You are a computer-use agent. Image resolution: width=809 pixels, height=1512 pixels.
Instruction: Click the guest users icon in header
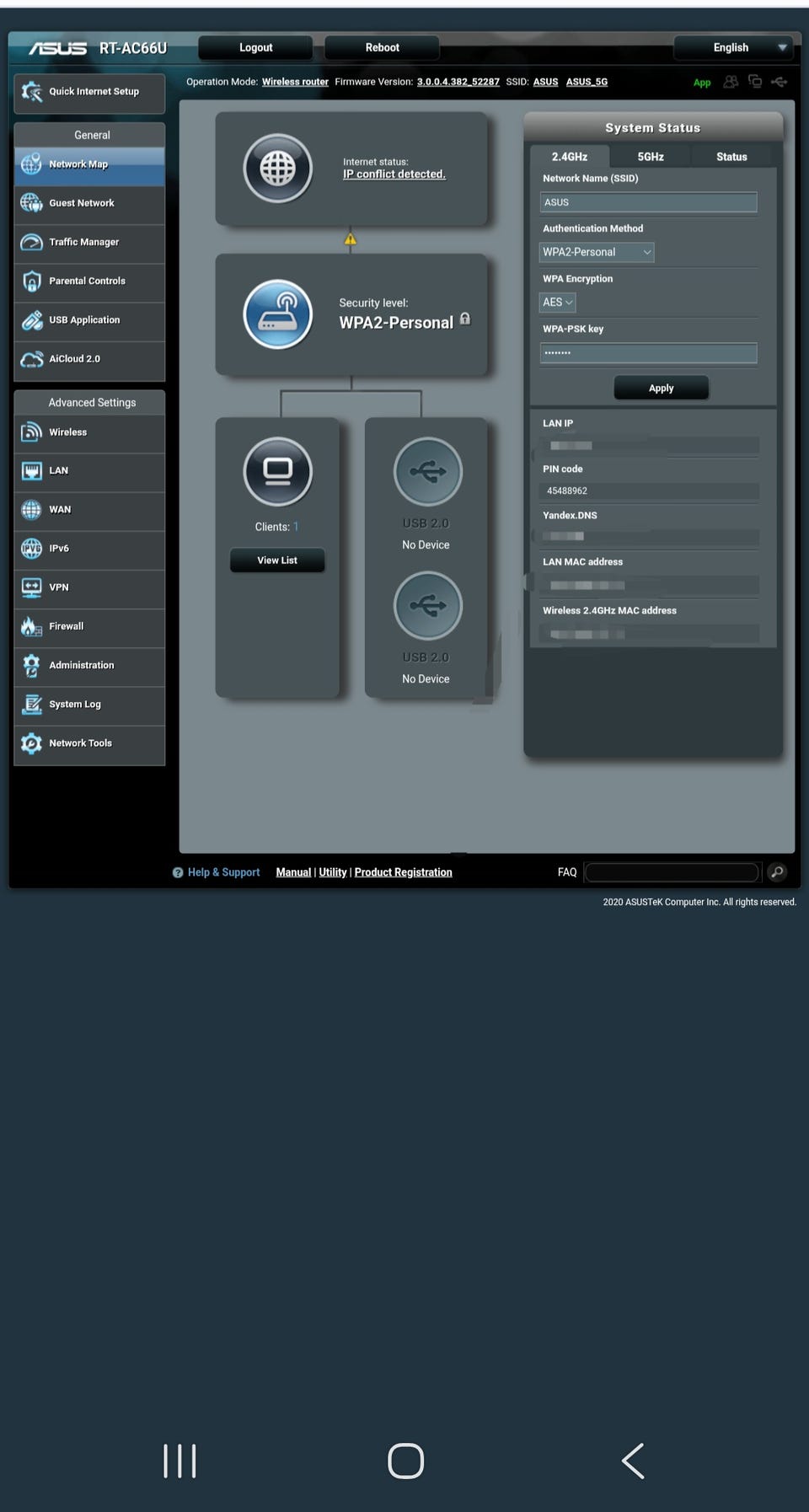tap(731, 82)
